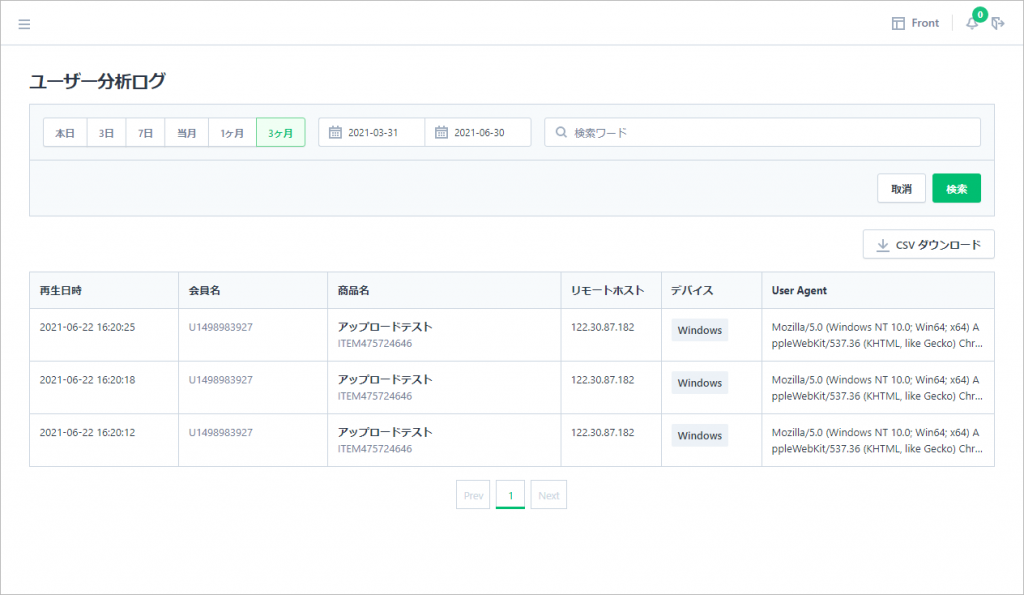This screenshot has height=595, width=1024.
Task: Select the 本日 period filter
Action: click(x=65, y=133)
